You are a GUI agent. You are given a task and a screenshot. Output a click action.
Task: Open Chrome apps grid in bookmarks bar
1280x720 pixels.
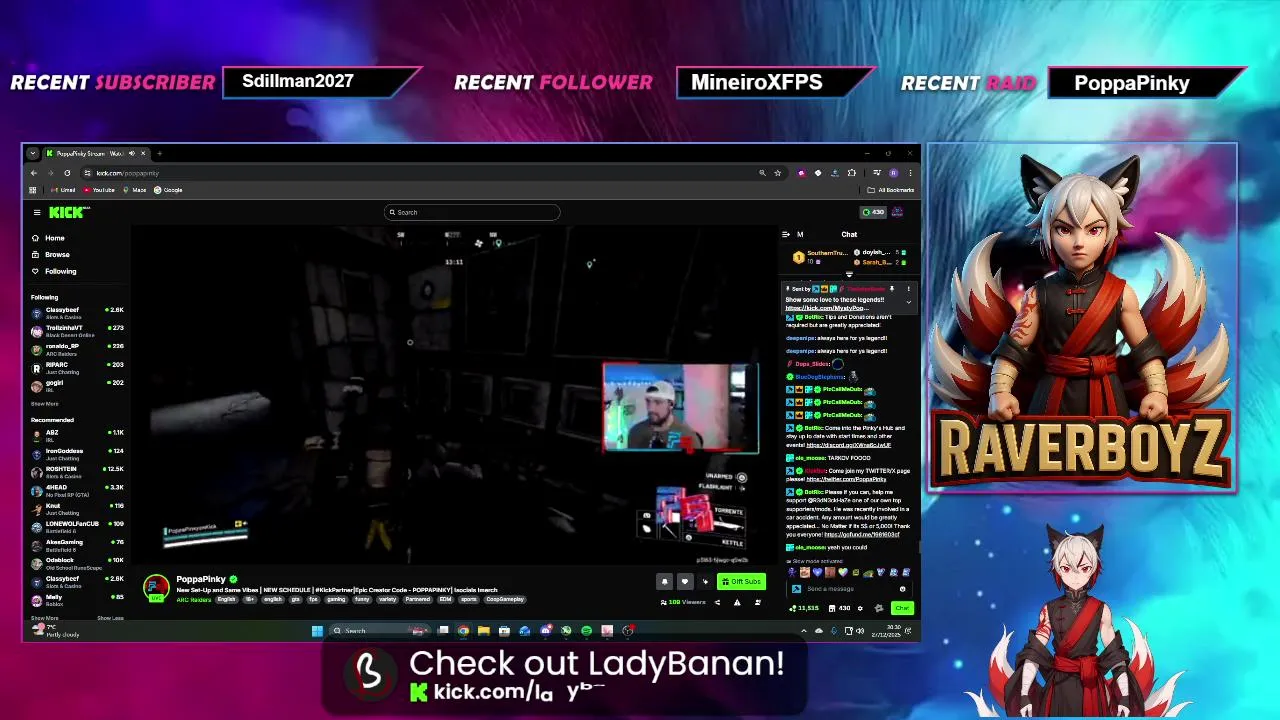tap(32, 190)
